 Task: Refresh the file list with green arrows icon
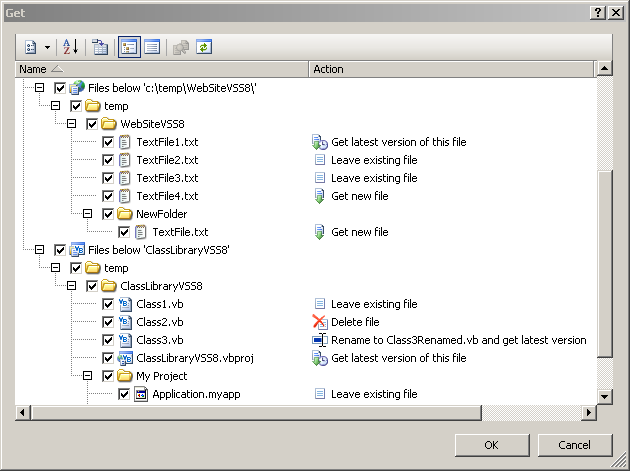pyautogui.click(x=204, y=47)
